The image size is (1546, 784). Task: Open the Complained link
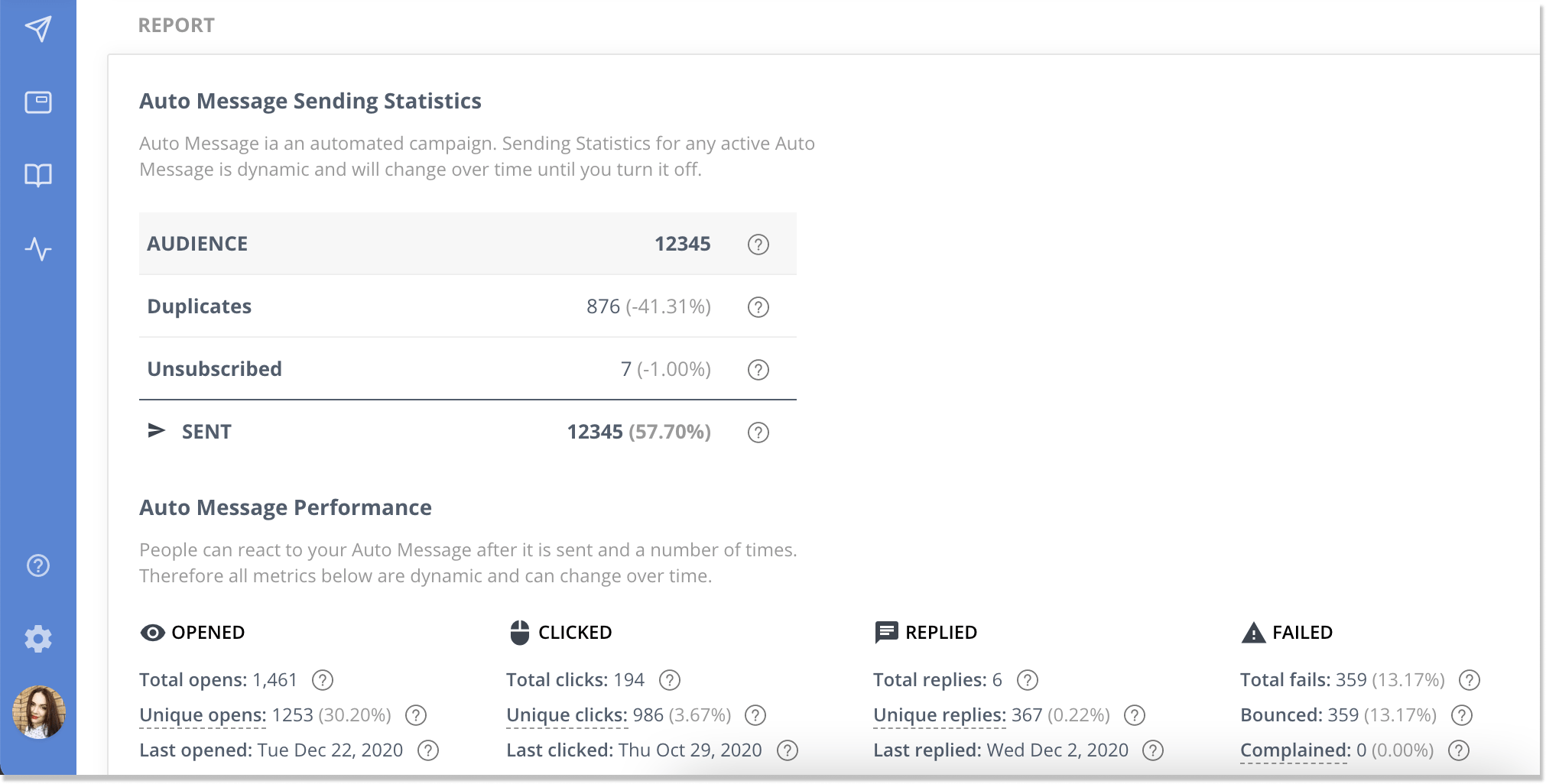1295,750
